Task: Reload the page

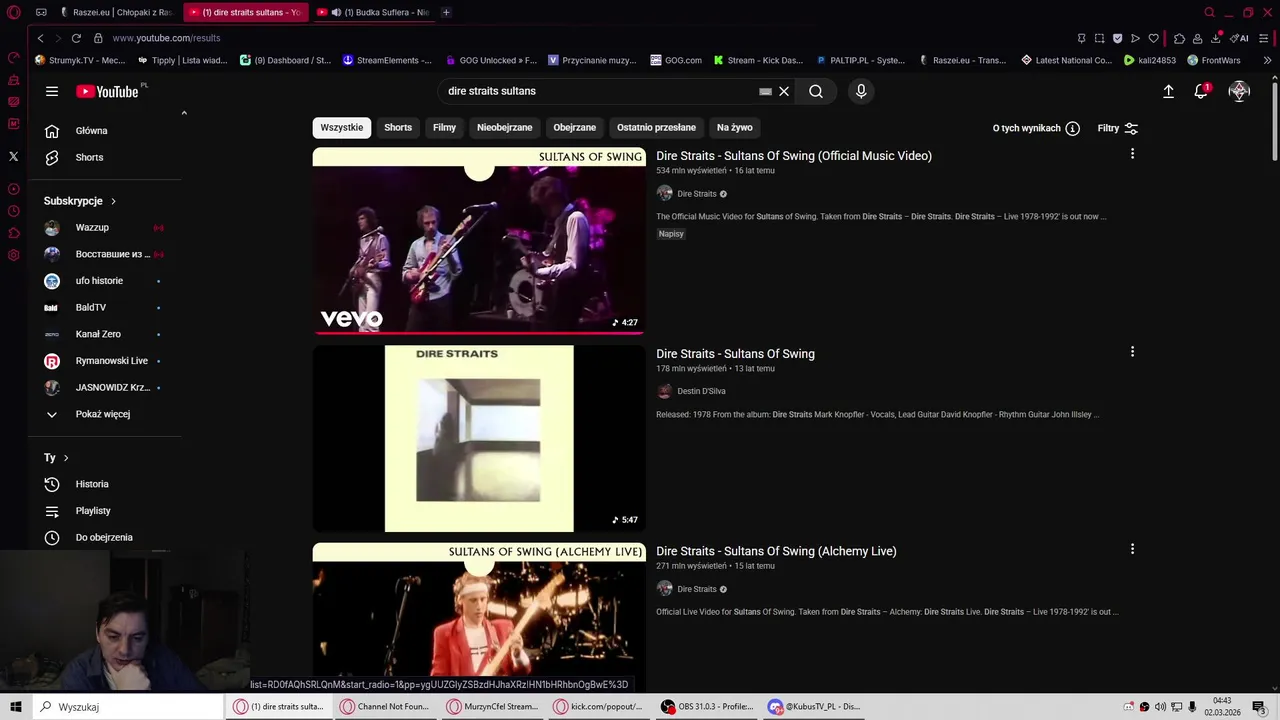Action: click(x=76, y=38)
